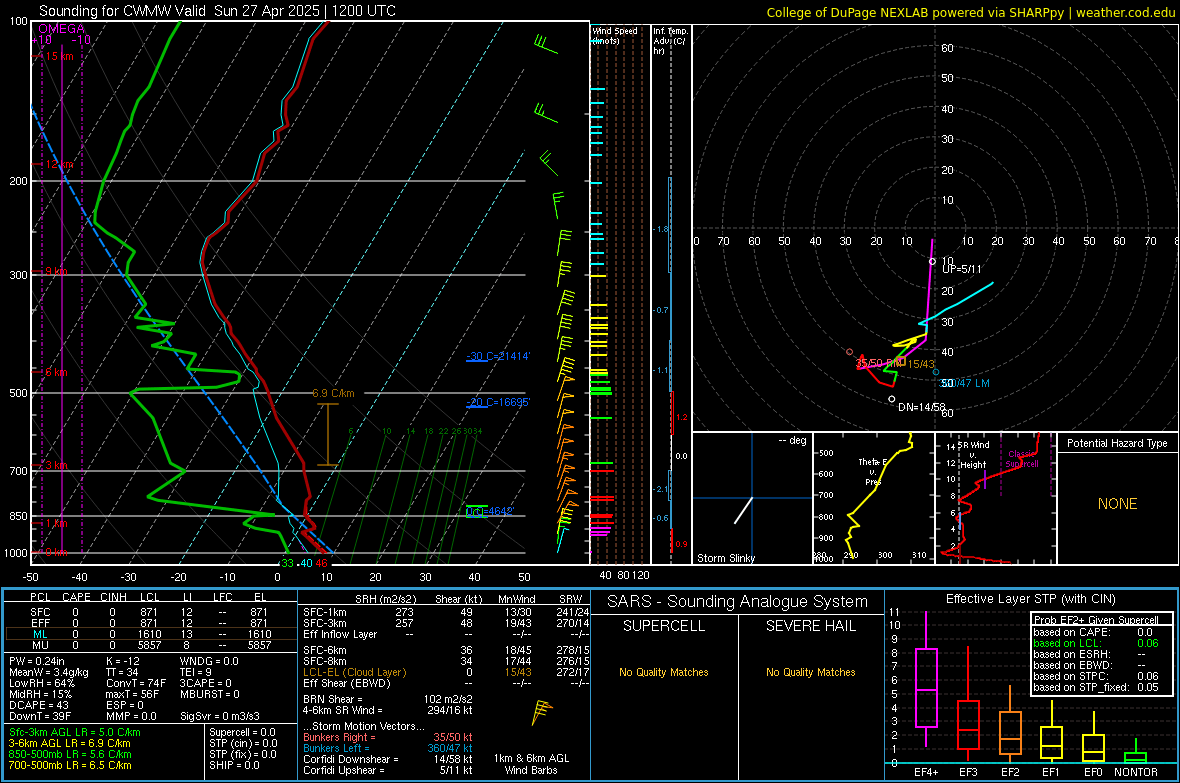Click the Potential Hazard Type header
Viewport: 1180px width, 783px height.
1117,443
